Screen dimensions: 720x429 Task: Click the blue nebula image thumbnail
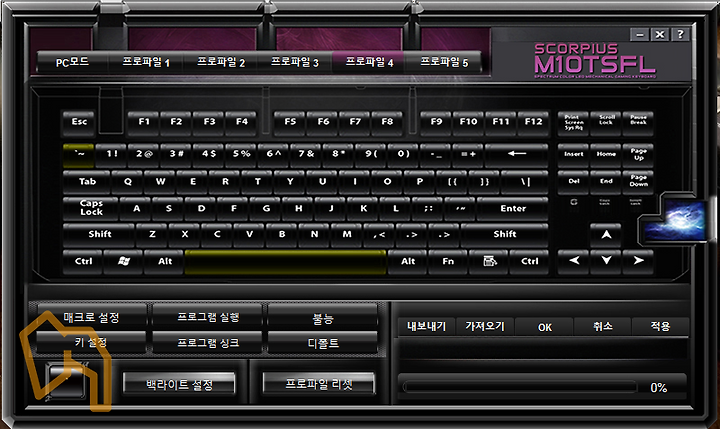675,220
